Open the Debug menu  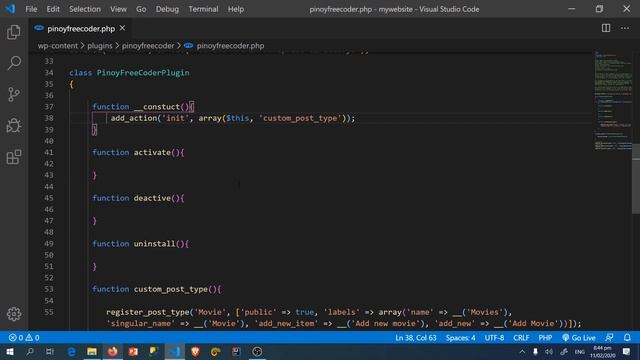click(167, 9)
